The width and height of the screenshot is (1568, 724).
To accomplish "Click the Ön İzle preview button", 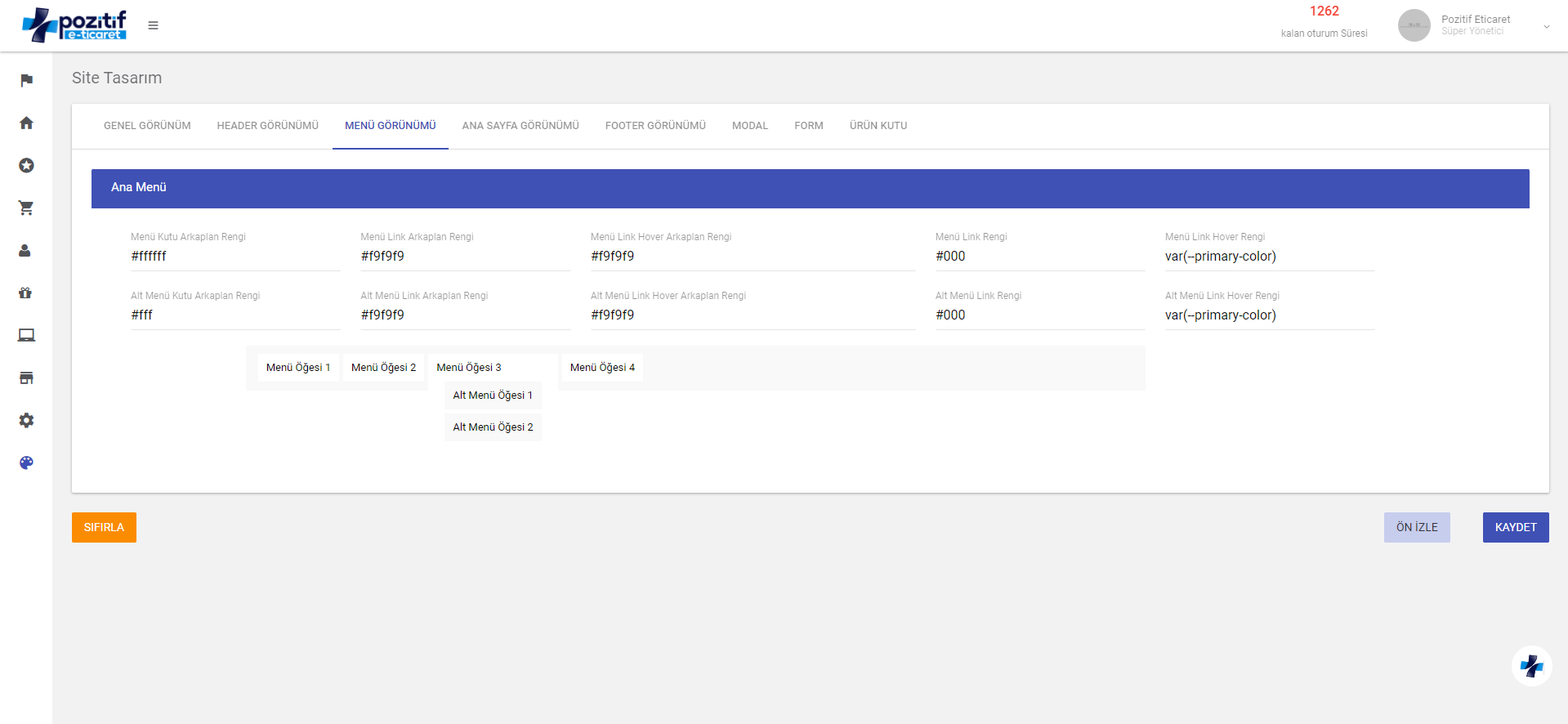I will [1416, 527].
